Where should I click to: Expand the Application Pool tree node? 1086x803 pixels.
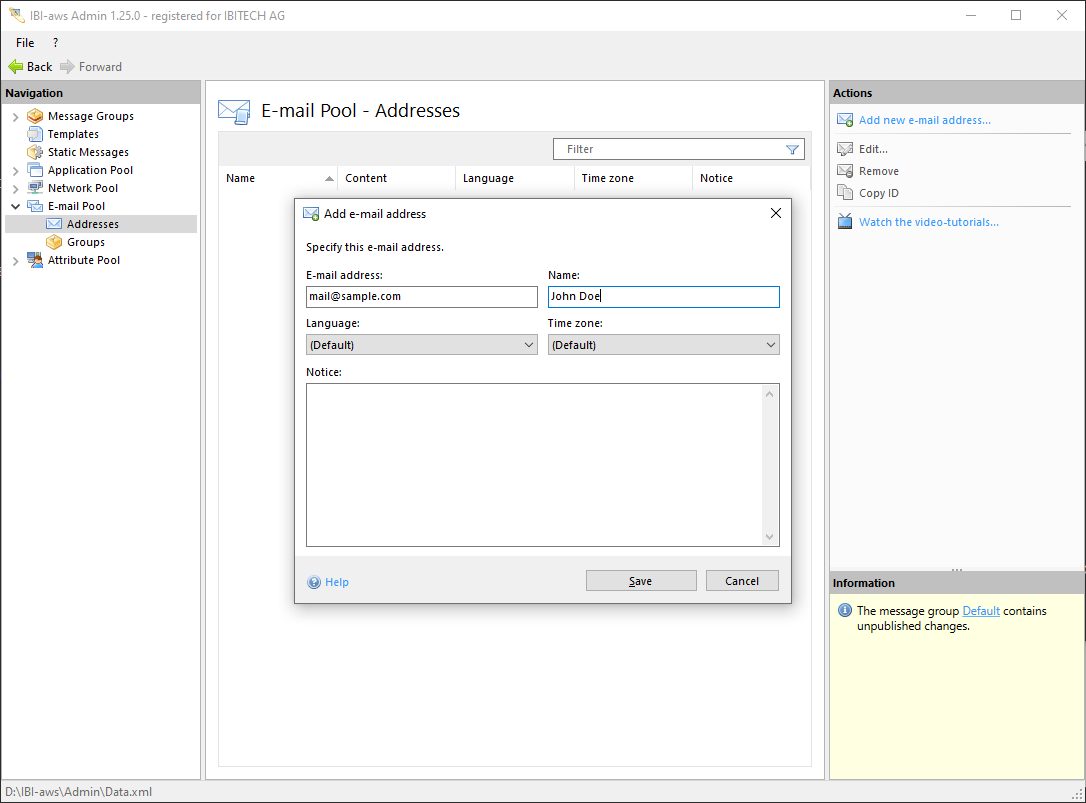point(15,171)
